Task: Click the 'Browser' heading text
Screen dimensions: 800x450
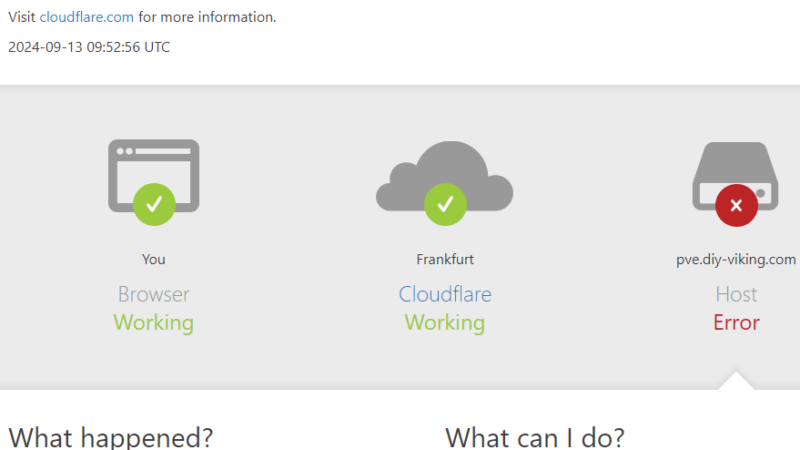Action: [154, 294]
